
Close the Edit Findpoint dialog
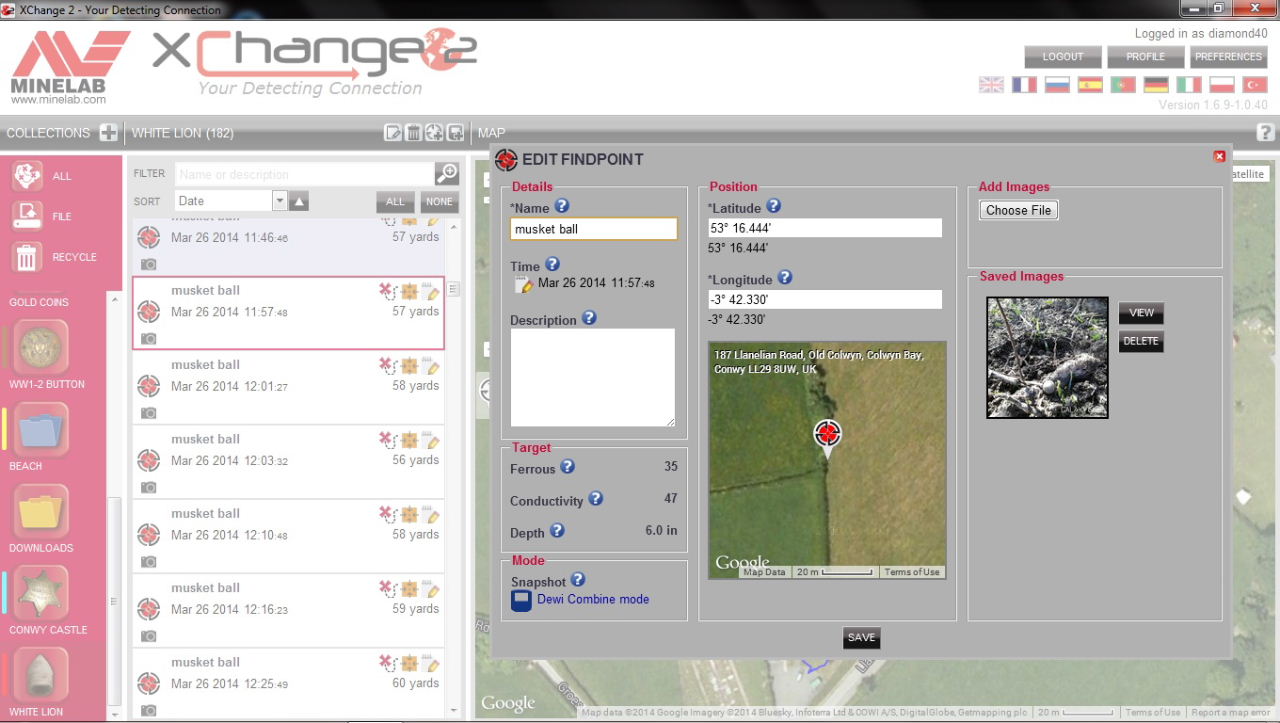point(1219,156)
